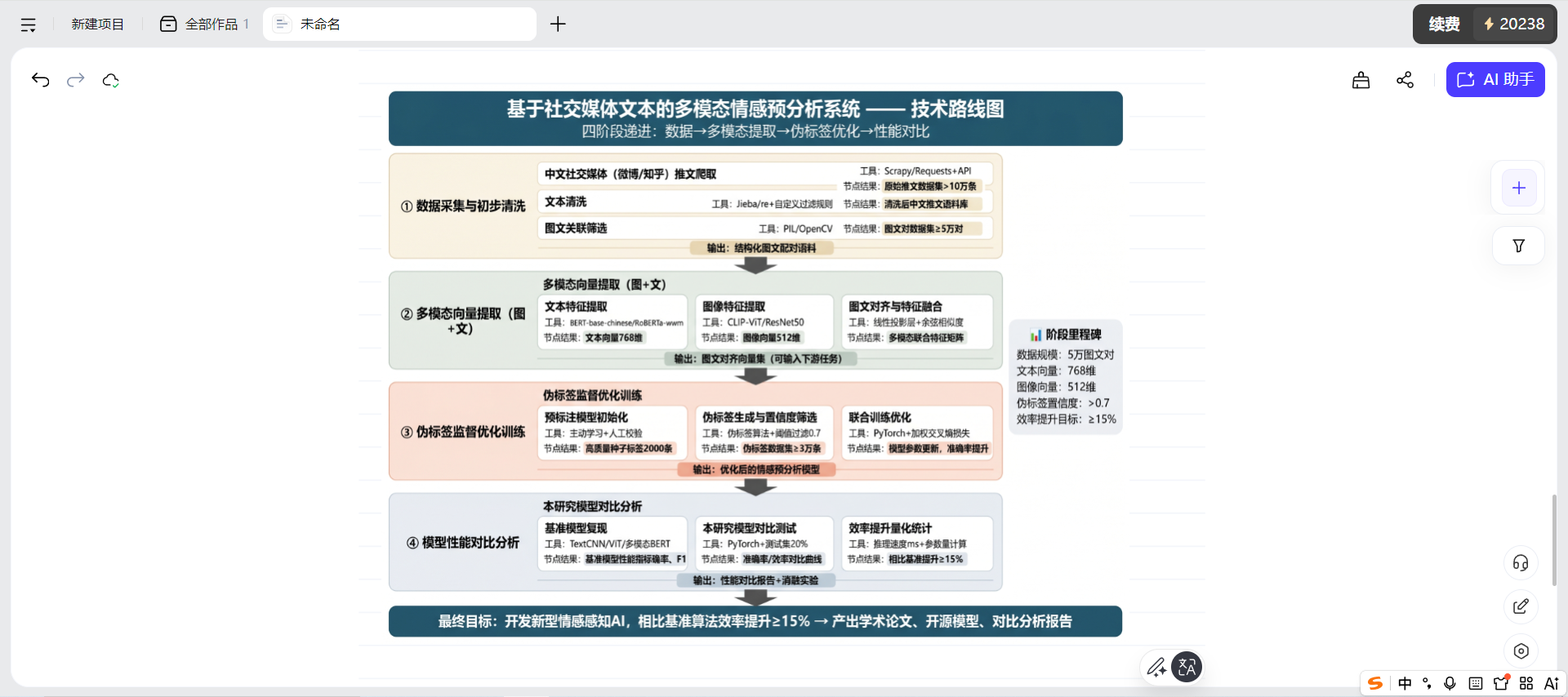Open the hamburger menu in top bar
1568x697 pixels.
(28, 24)
